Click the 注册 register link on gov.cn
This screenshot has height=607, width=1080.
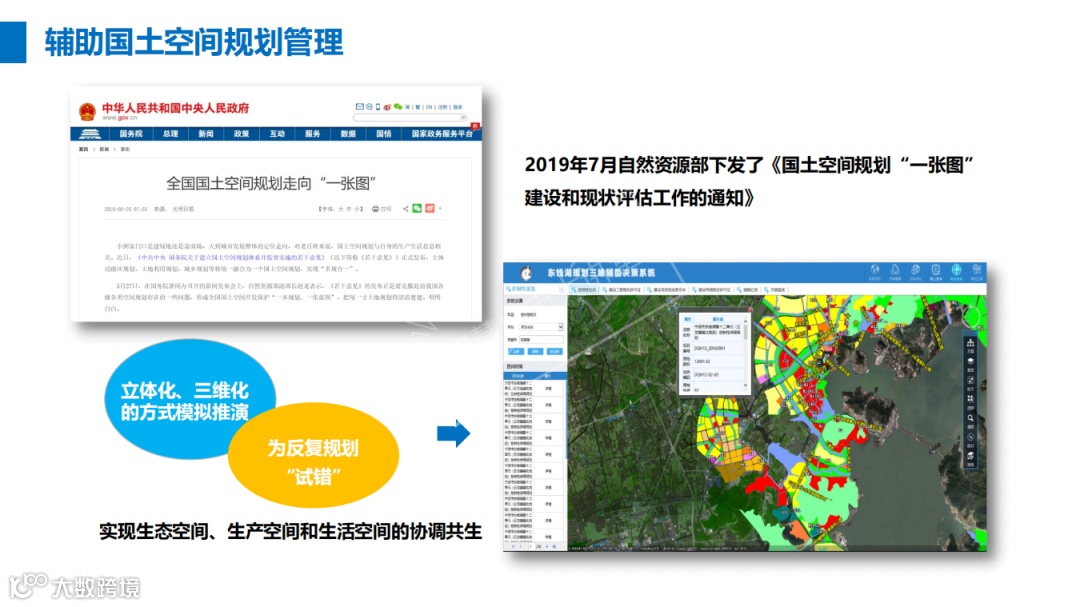pyautogui.click(x=442, y=107)
